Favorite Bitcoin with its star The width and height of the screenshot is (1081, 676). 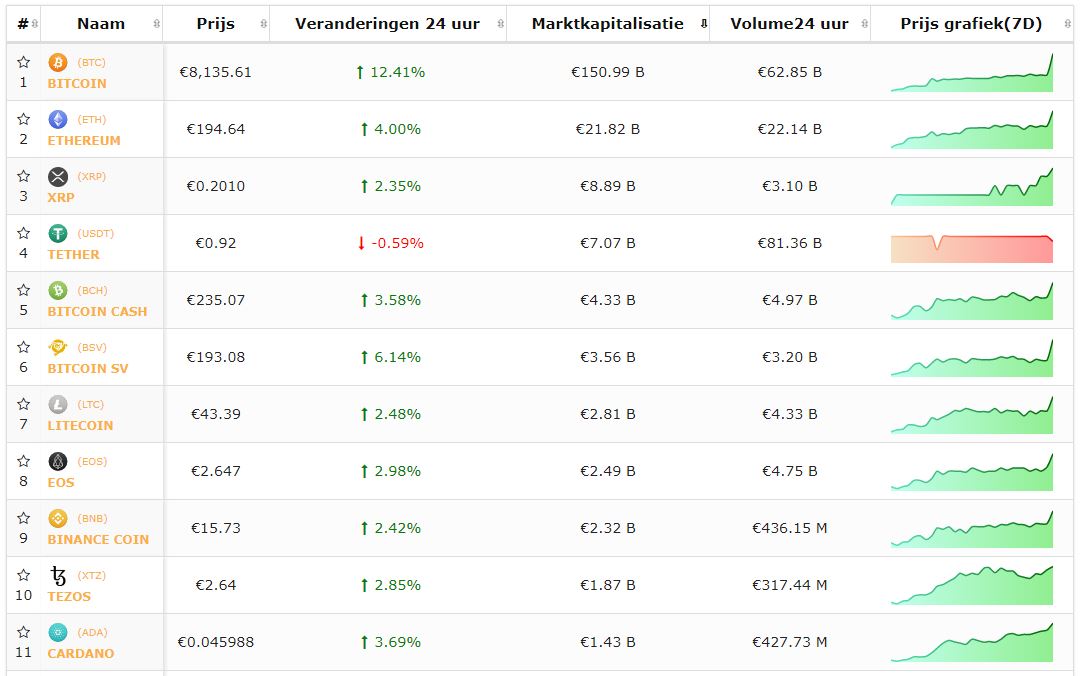24,62
